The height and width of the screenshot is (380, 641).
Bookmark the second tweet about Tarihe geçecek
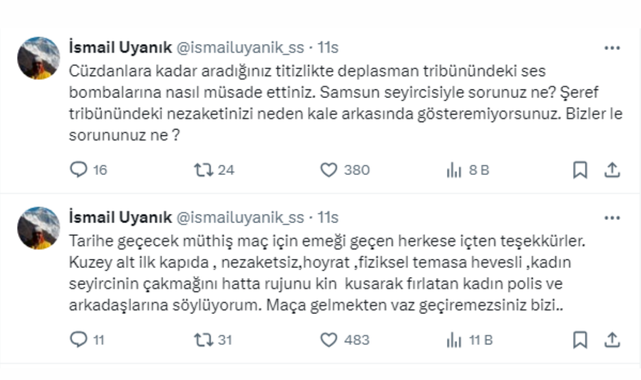580,340
